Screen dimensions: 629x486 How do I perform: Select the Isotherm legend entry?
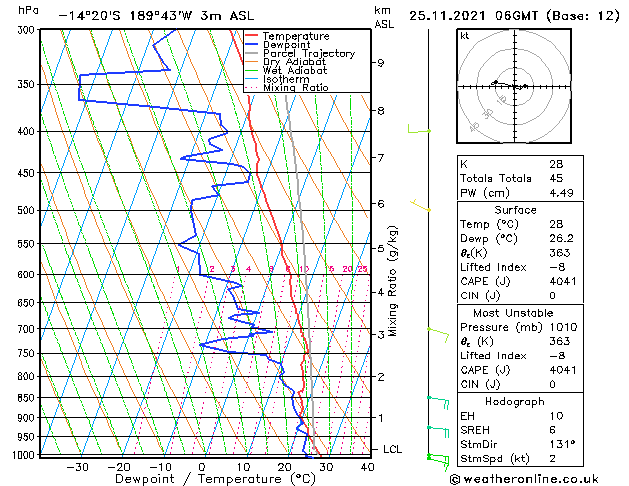pos(283,79)
